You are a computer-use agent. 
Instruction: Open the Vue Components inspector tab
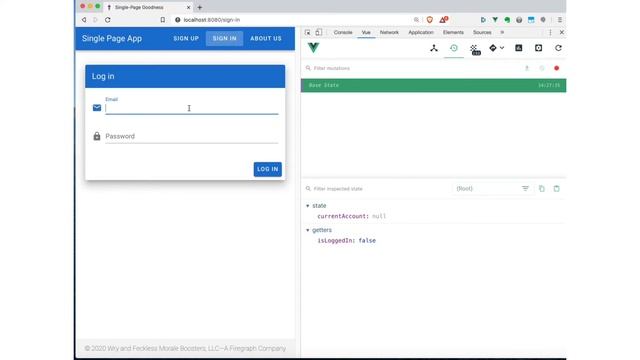(x=433, y=48)
